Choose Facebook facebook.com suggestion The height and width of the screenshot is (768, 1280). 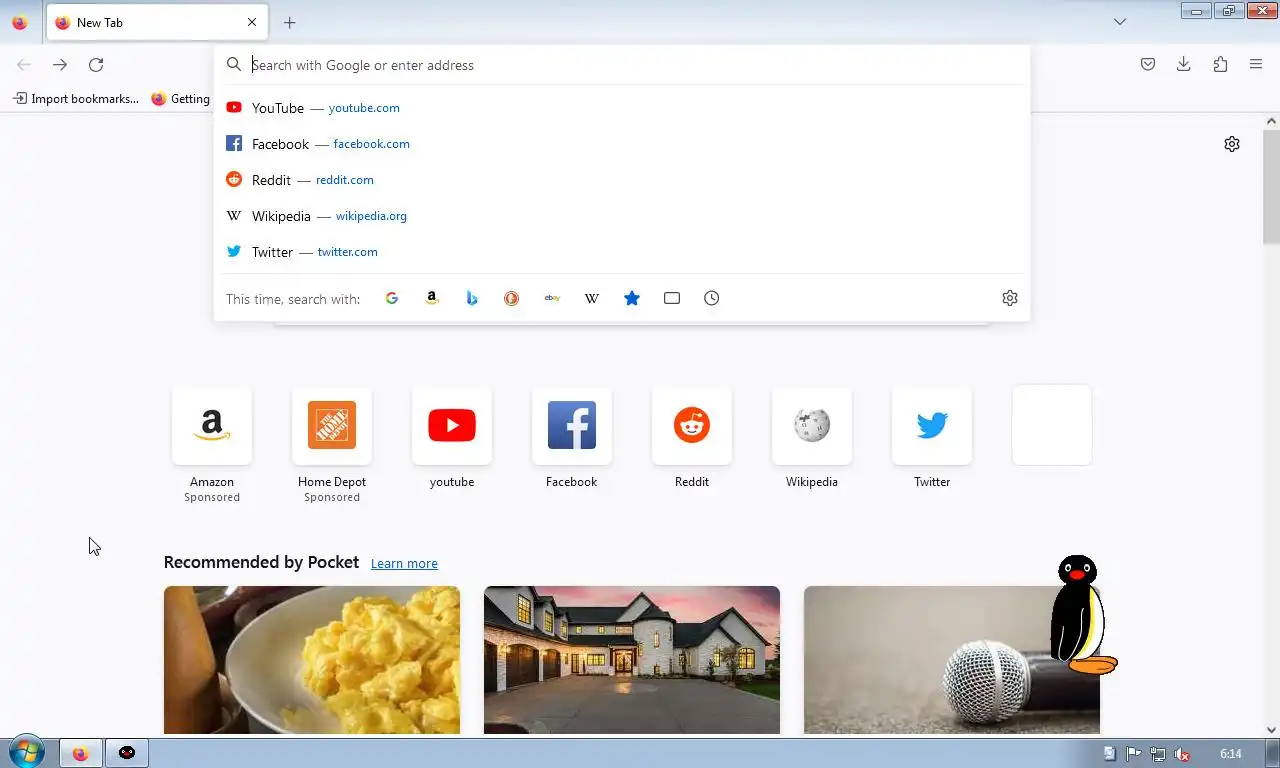point(622,144)
